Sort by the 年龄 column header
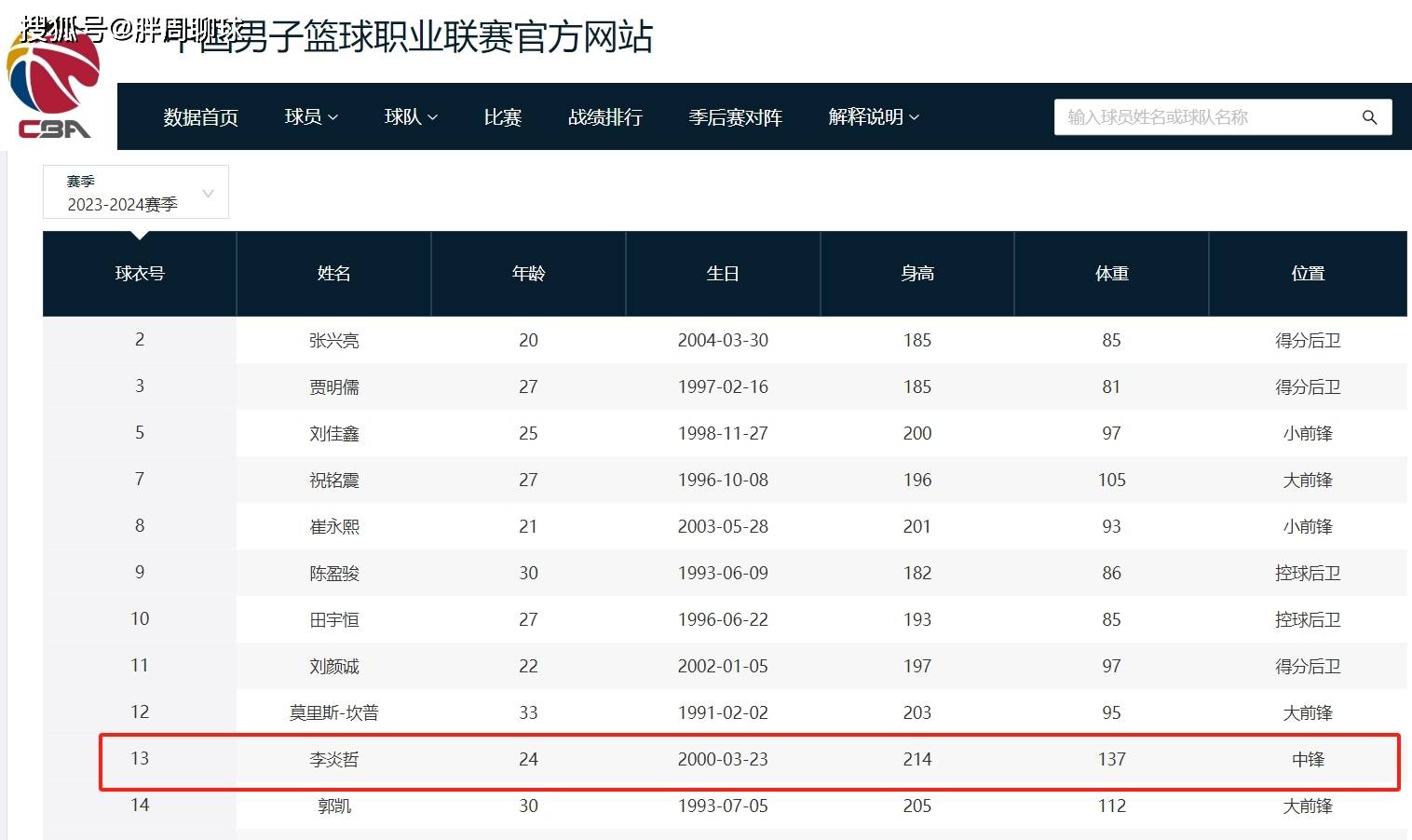This screenshot has height=840, width=1412. [529, 274]
